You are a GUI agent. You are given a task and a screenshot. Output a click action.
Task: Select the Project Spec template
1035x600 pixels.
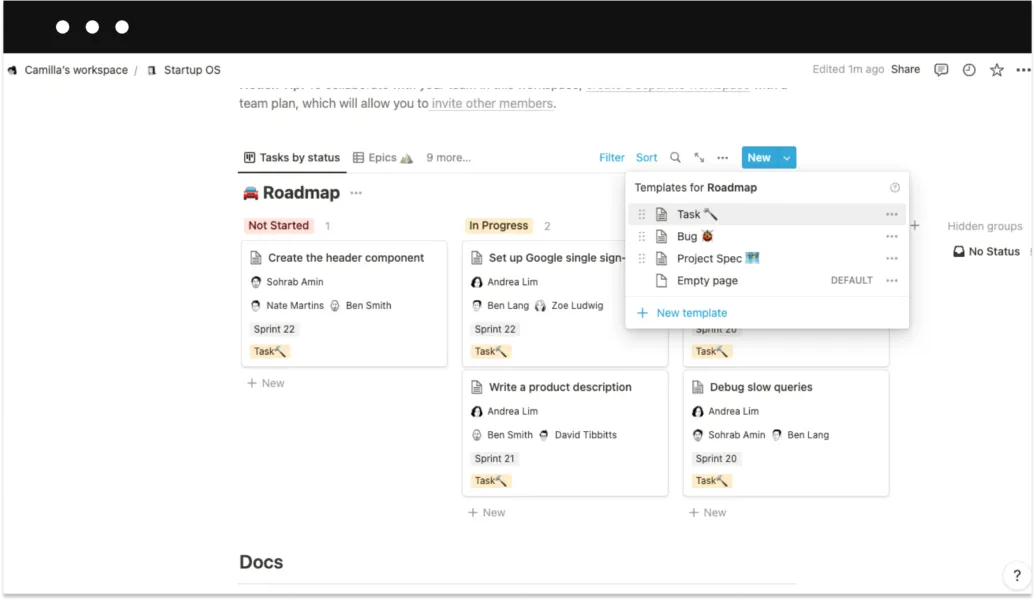point(766,259)
